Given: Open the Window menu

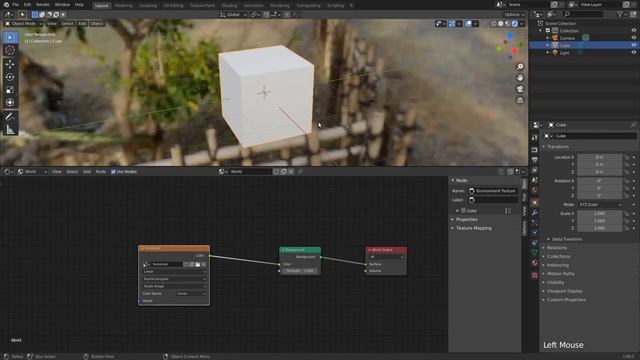Looking at the screenshot, I should tap(62, 4).
